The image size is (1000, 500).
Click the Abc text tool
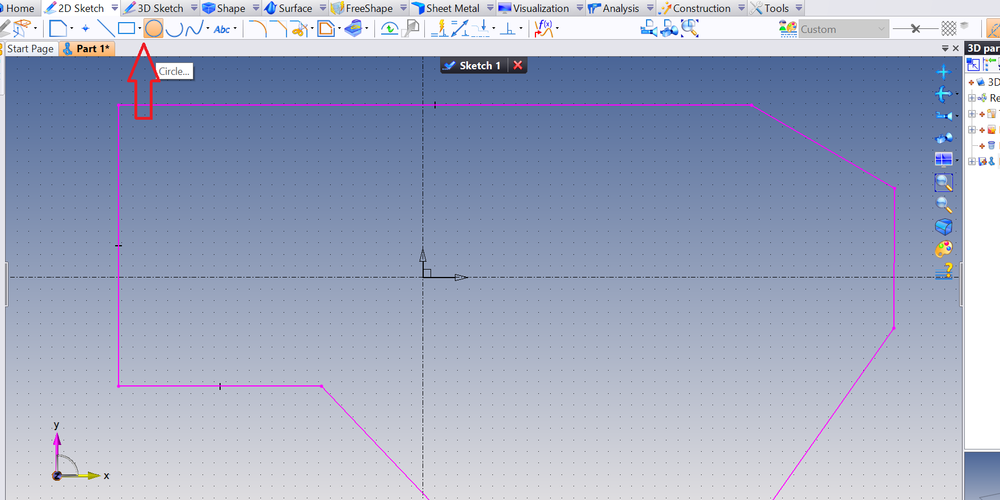[x=222, y=29]
